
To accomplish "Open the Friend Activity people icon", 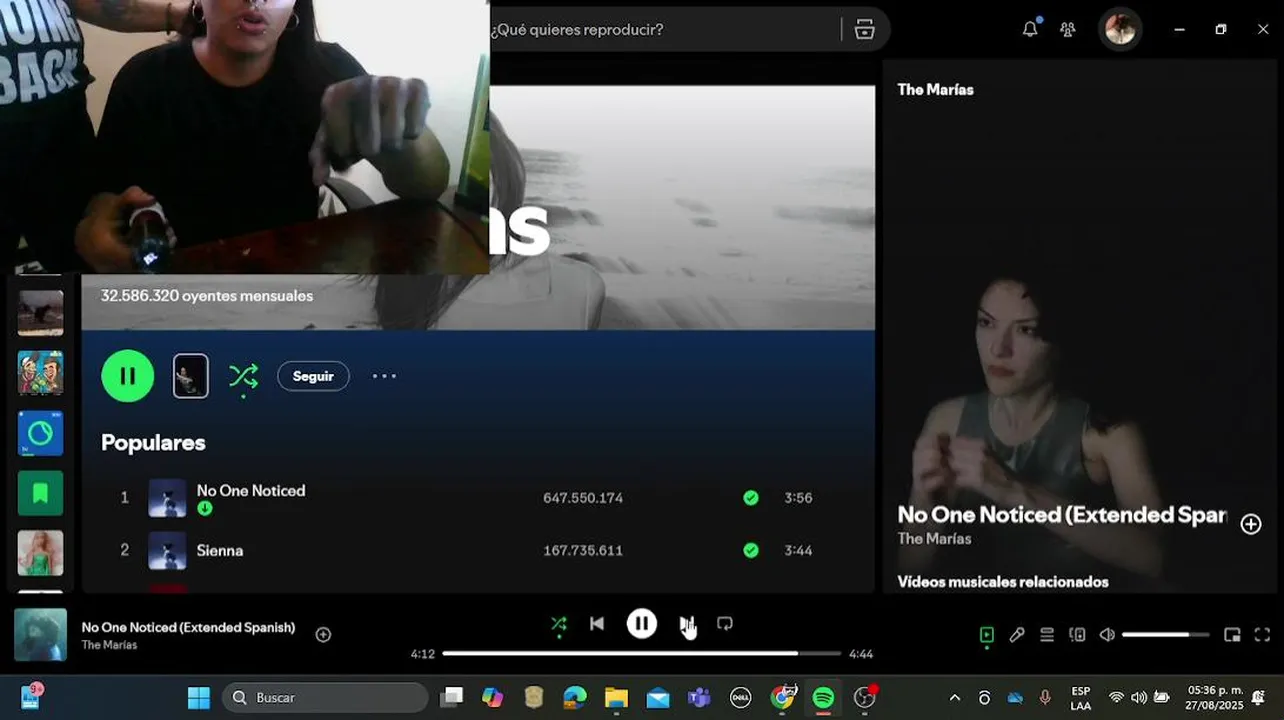I will (1068, 29).
